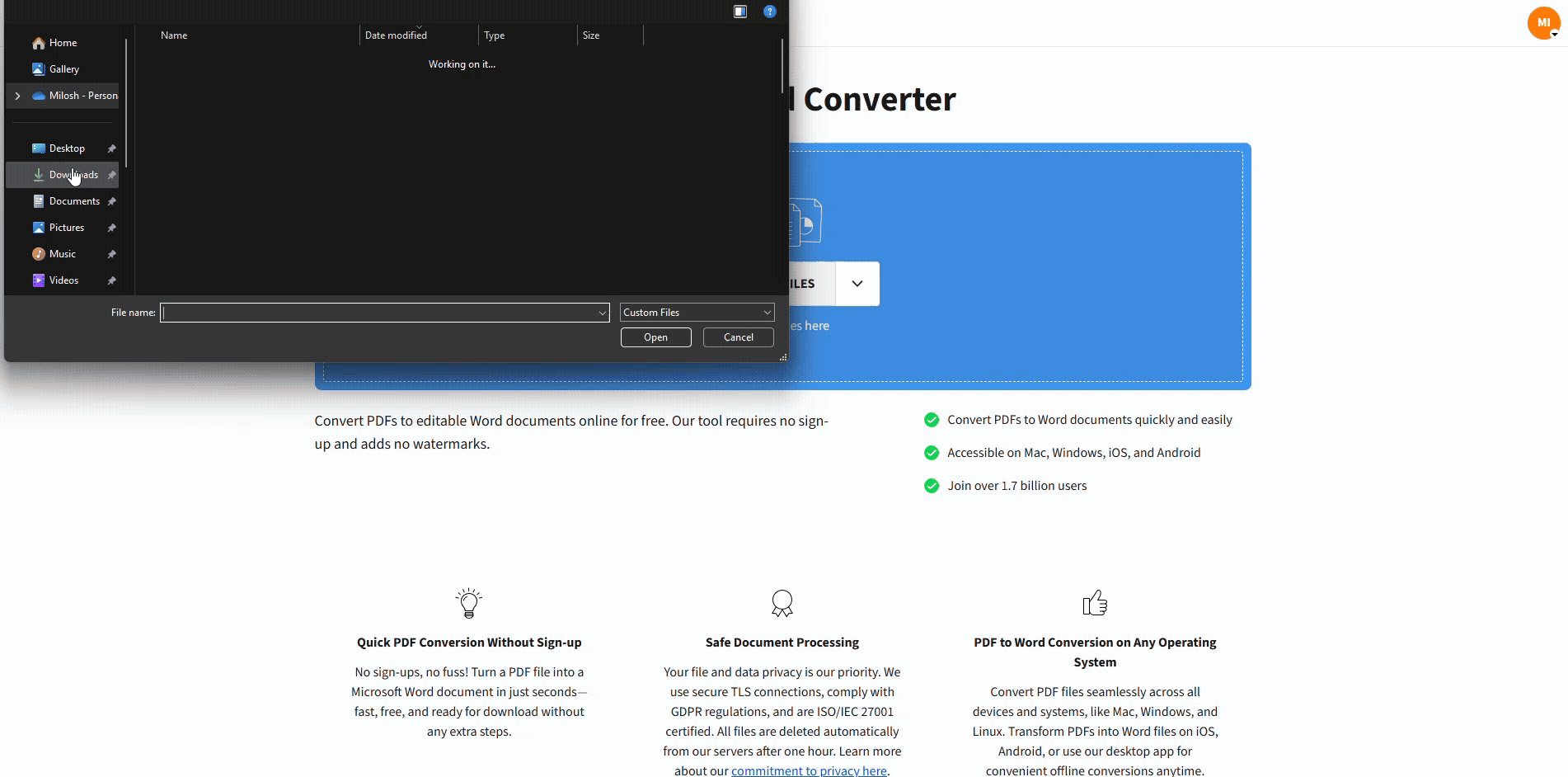The width and height of the screenshot is (1568, 777).
Task: Open the Home section in navigation pane
Action: click(x=62, y=42)
